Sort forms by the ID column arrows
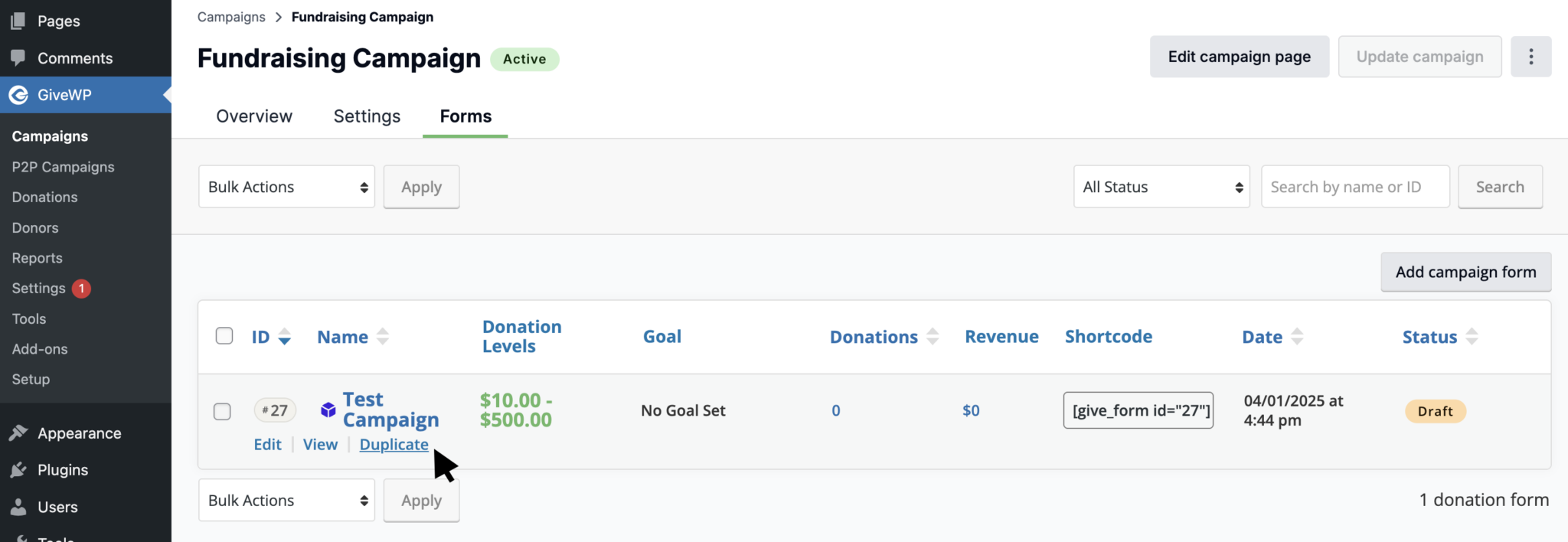Image resolution: width=1568 pixels, height=542 pixels. tap(284, 337)
